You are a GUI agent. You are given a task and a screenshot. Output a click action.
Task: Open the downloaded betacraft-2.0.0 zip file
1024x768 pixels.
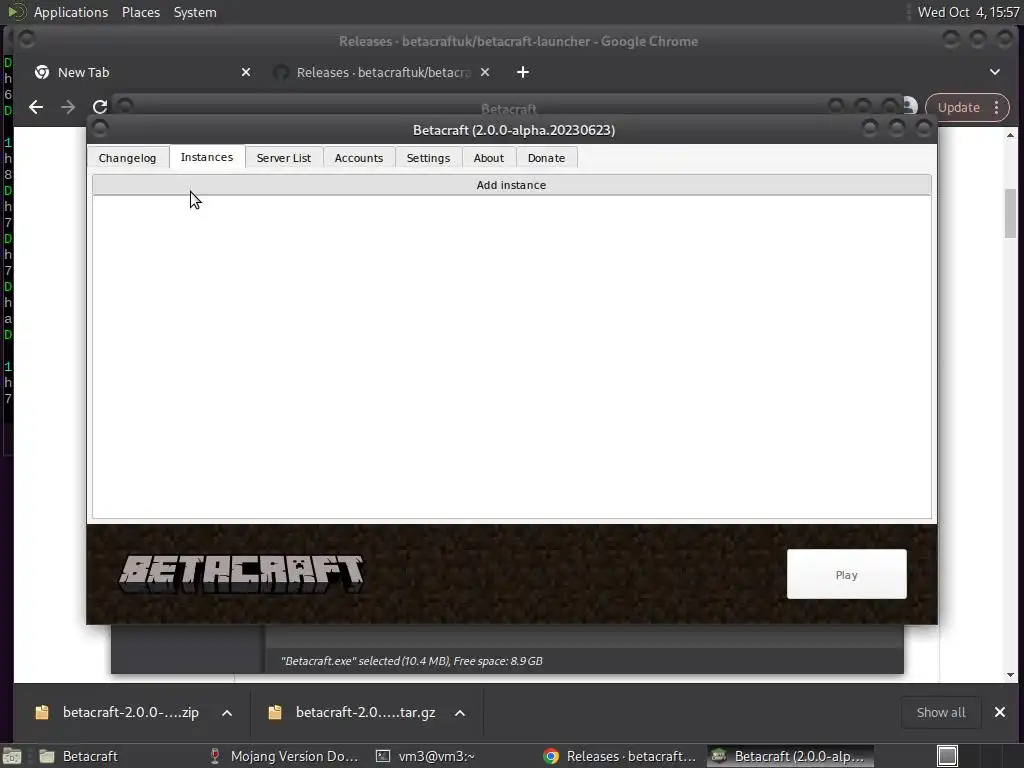point(131,712)
